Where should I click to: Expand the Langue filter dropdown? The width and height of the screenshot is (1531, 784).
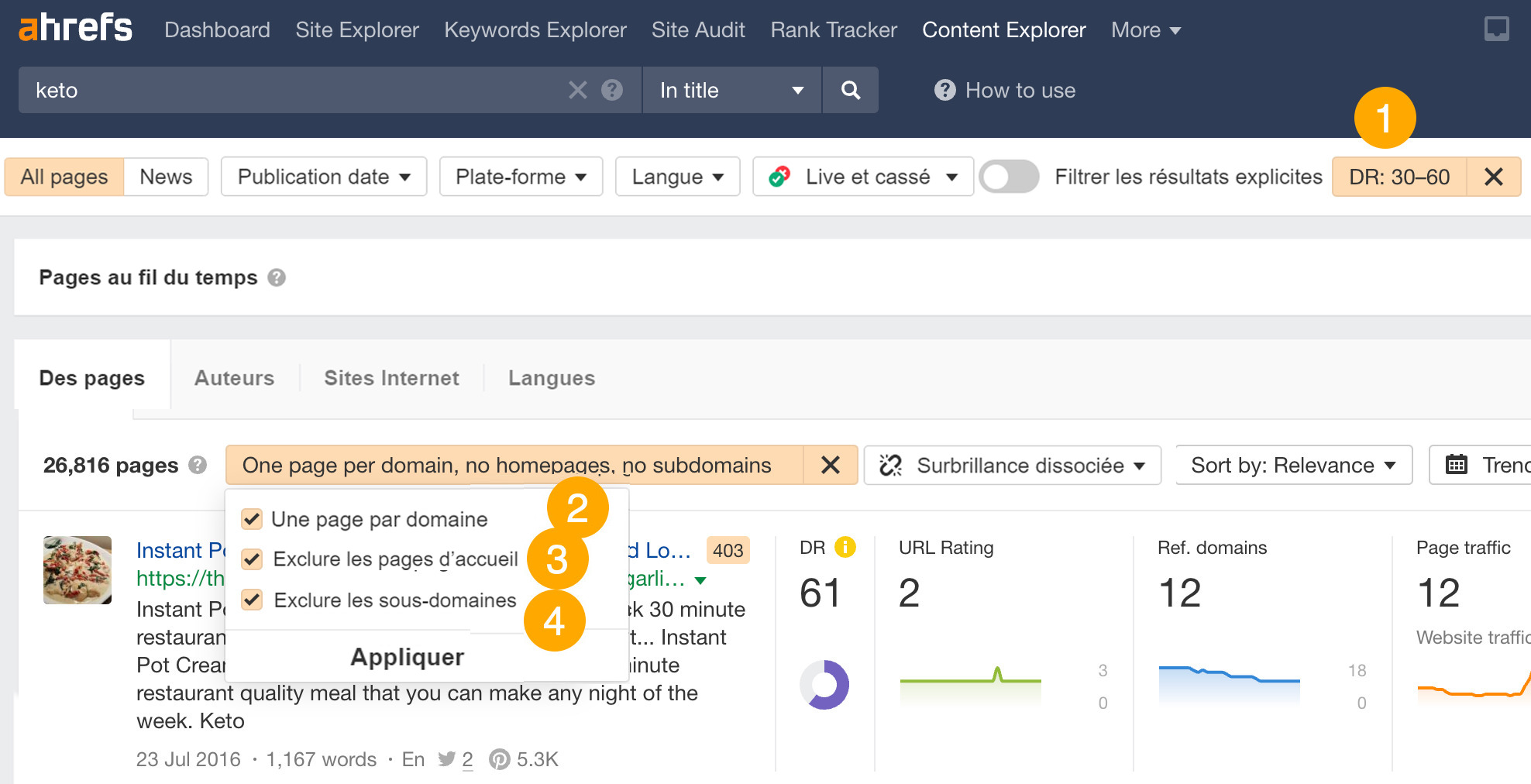coord(676,177)
